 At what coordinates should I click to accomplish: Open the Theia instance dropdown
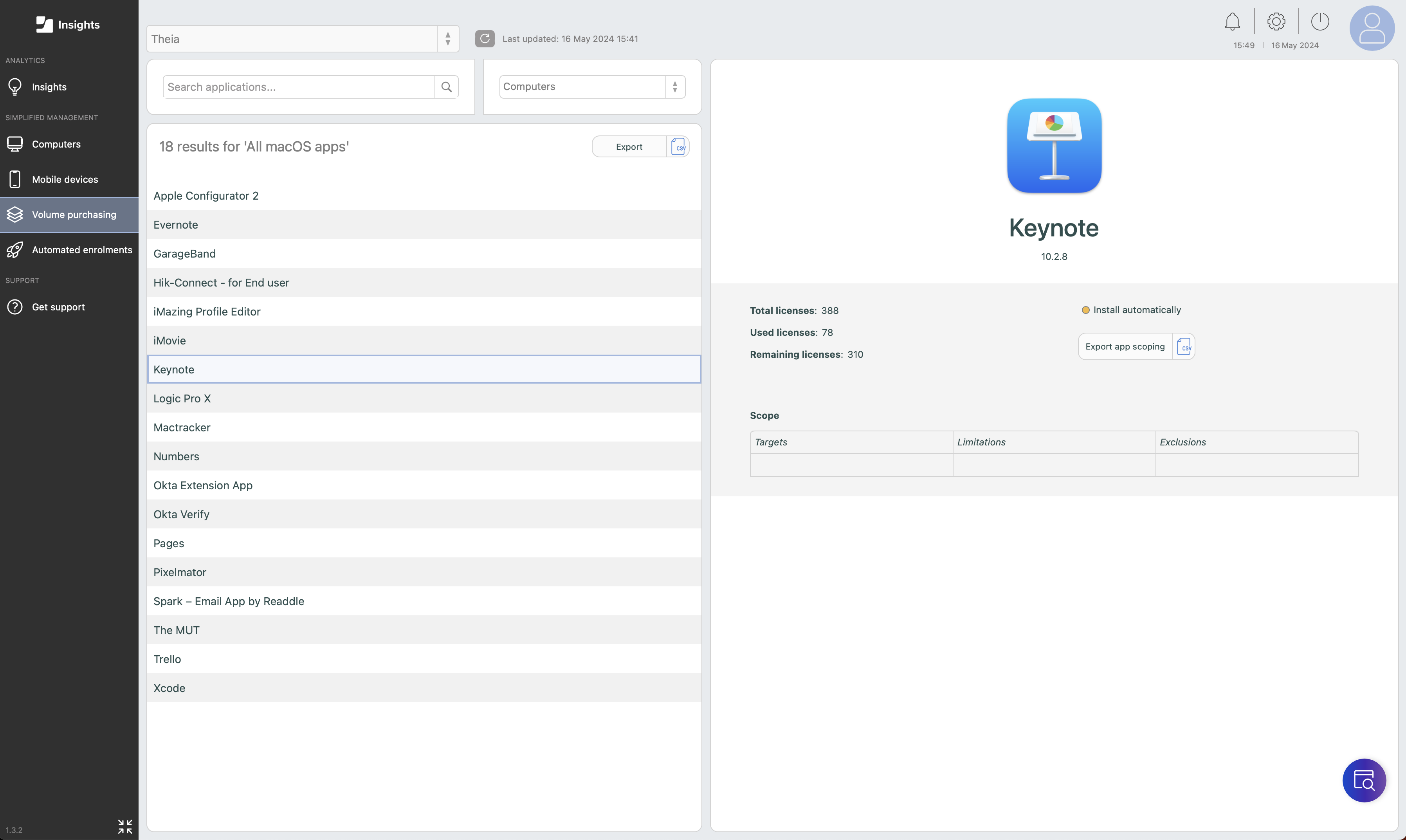pos(303,38)
